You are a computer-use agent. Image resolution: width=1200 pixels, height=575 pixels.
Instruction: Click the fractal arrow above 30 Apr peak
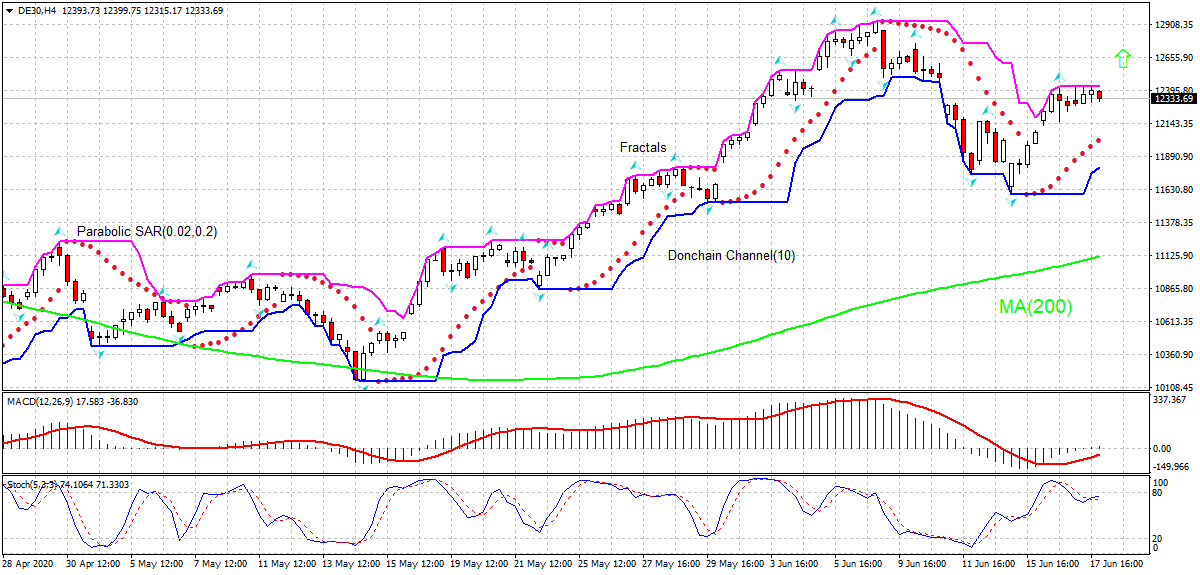tap(59, 229)
